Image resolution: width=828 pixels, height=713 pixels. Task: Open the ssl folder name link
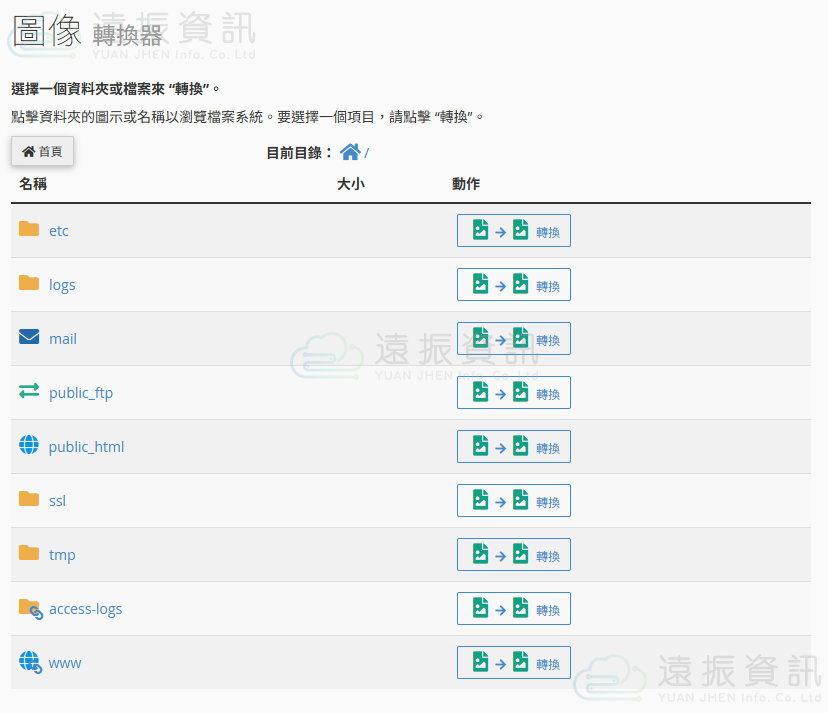pyautogui.click(x=57, y=501)
